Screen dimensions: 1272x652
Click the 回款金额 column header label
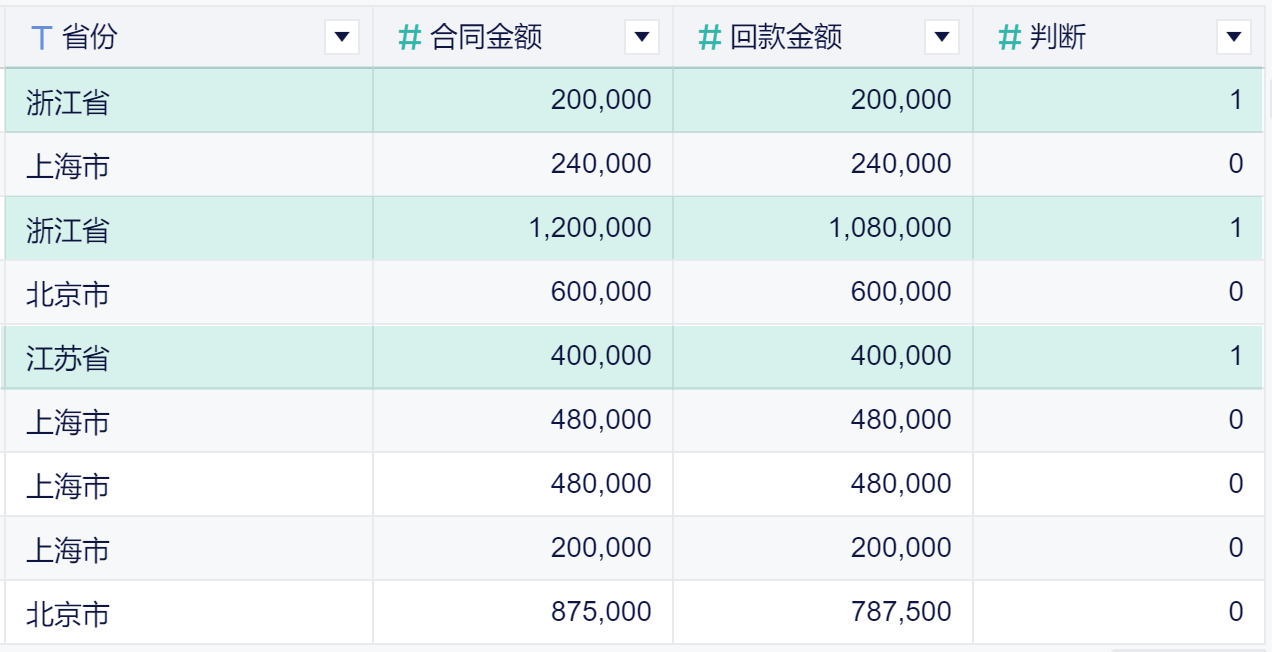pyautogui.click(x=786, y=38)
